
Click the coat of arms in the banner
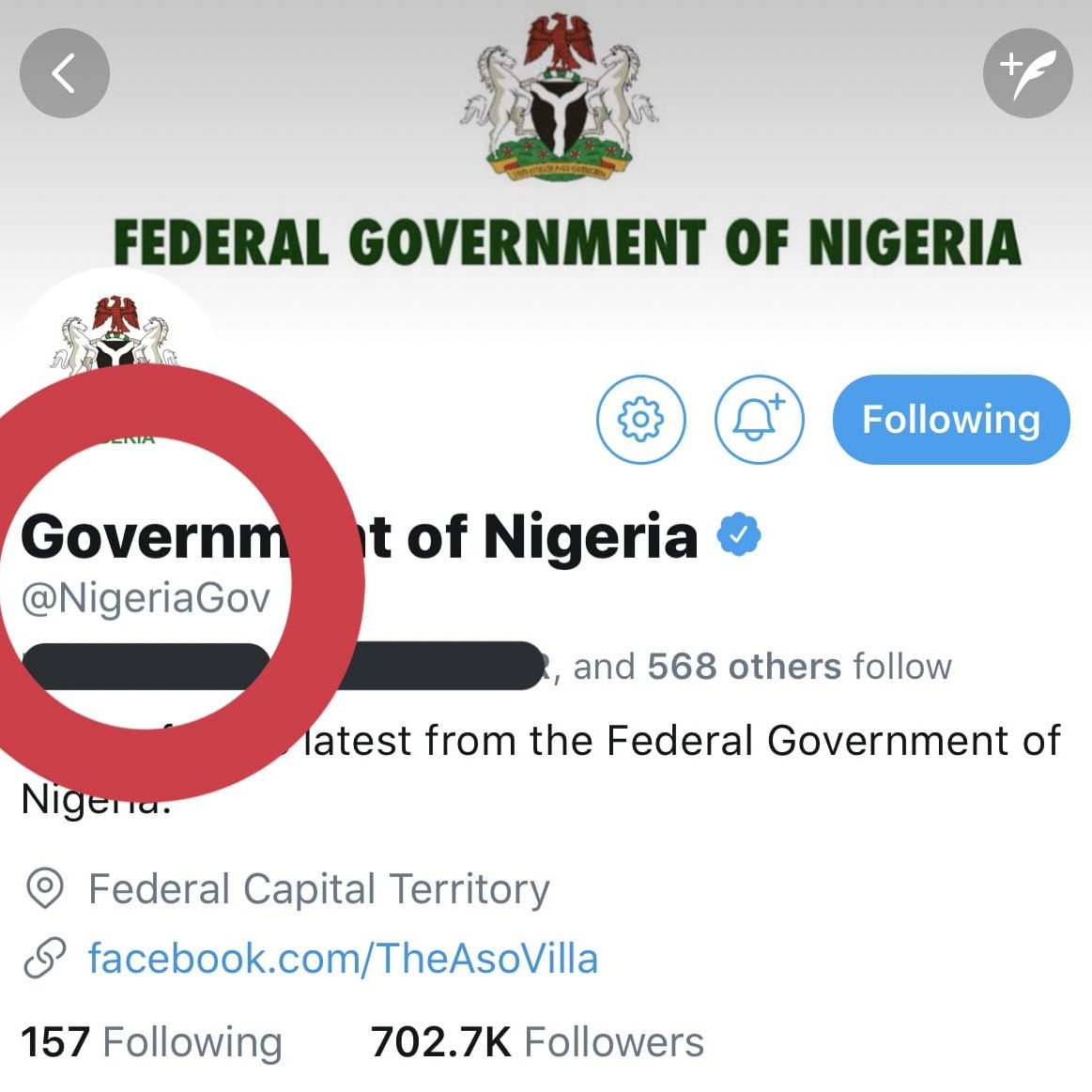(559, 98)
